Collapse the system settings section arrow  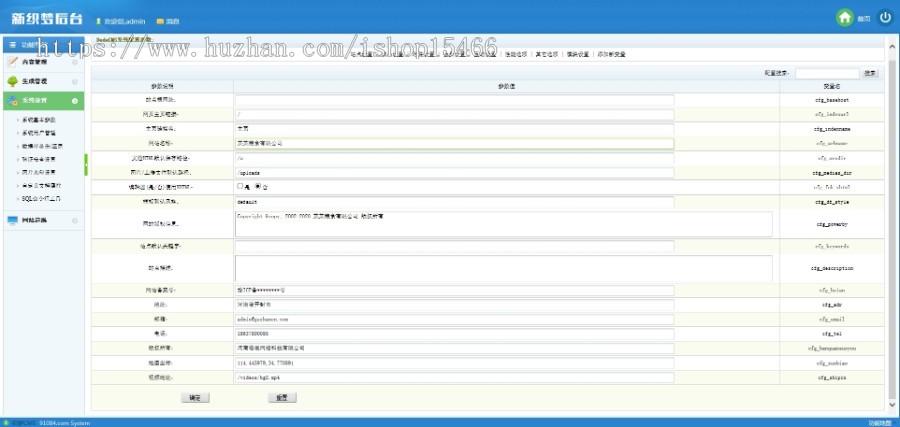pyautogui.click(x=75, y=101)
